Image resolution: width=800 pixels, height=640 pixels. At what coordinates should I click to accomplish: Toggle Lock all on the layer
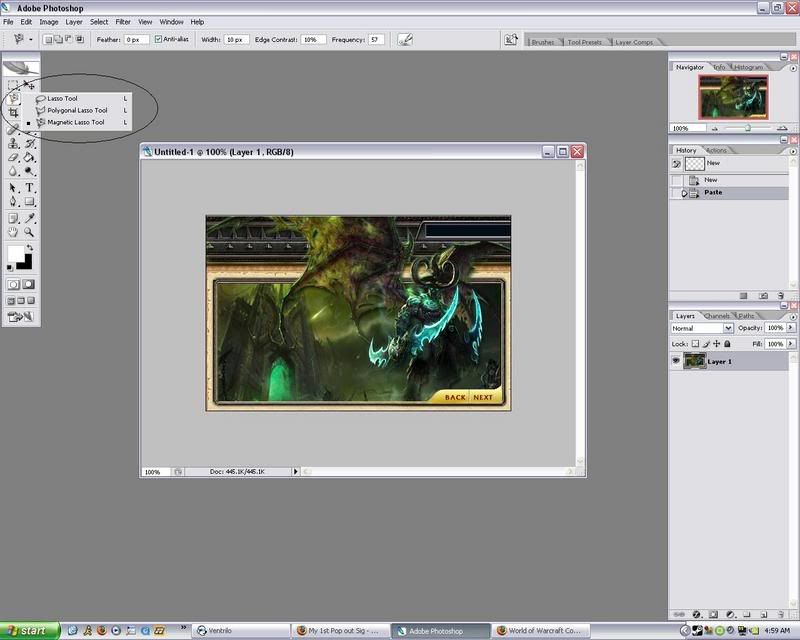point(728,344)
